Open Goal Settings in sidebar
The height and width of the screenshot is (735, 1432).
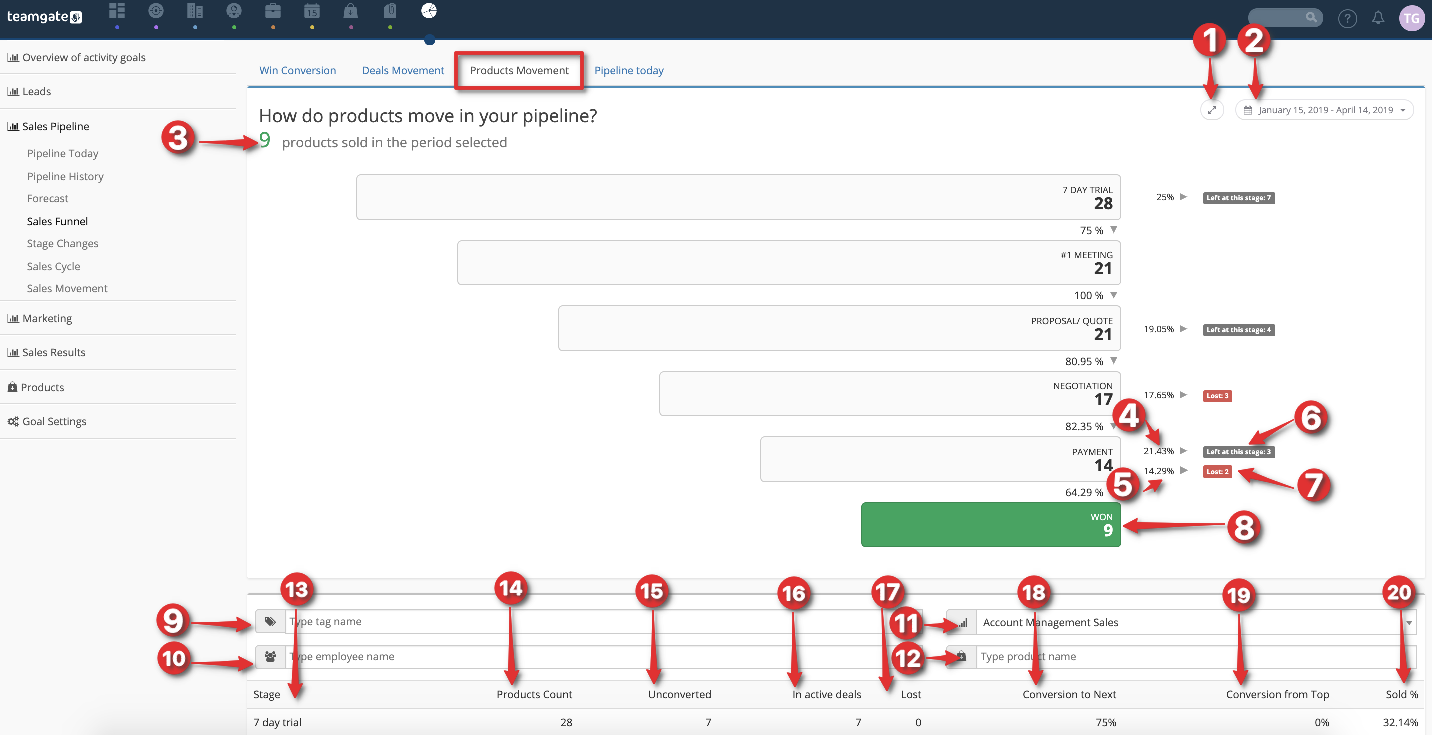click(47, 422)
